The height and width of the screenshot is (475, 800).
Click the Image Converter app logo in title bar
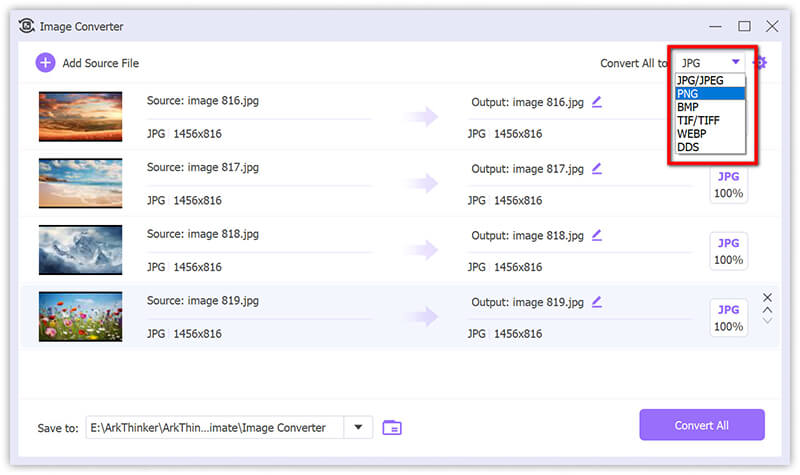pos(27,26)
